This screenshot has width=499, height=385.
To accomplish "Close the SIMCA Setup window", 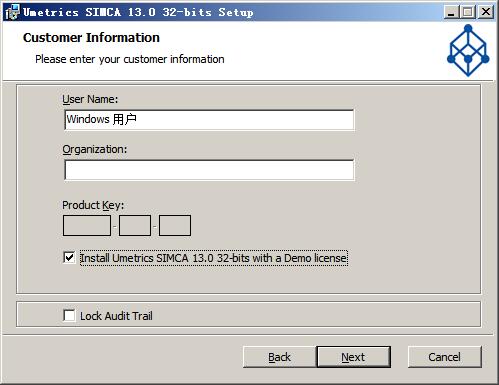I will [x=486, y=12].
